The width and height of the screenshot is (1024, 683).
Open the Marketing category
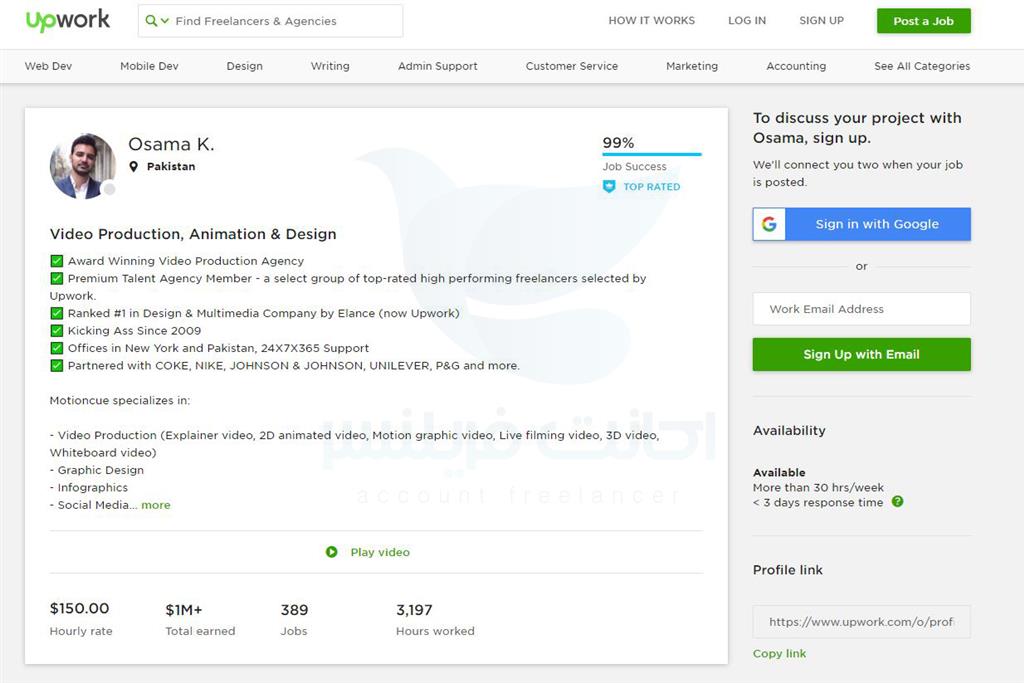click(692, 66)
